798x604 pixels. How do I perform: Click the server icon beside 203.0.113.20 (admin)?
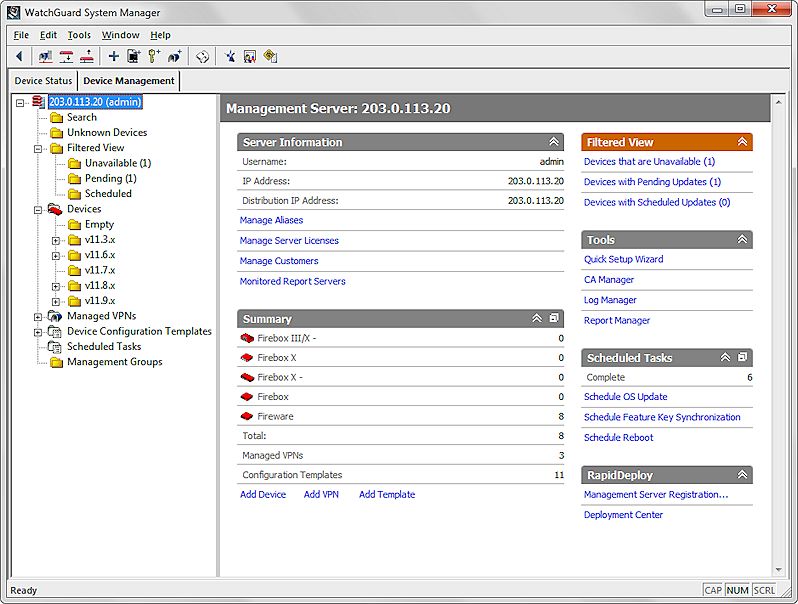[x=39, y=102]
